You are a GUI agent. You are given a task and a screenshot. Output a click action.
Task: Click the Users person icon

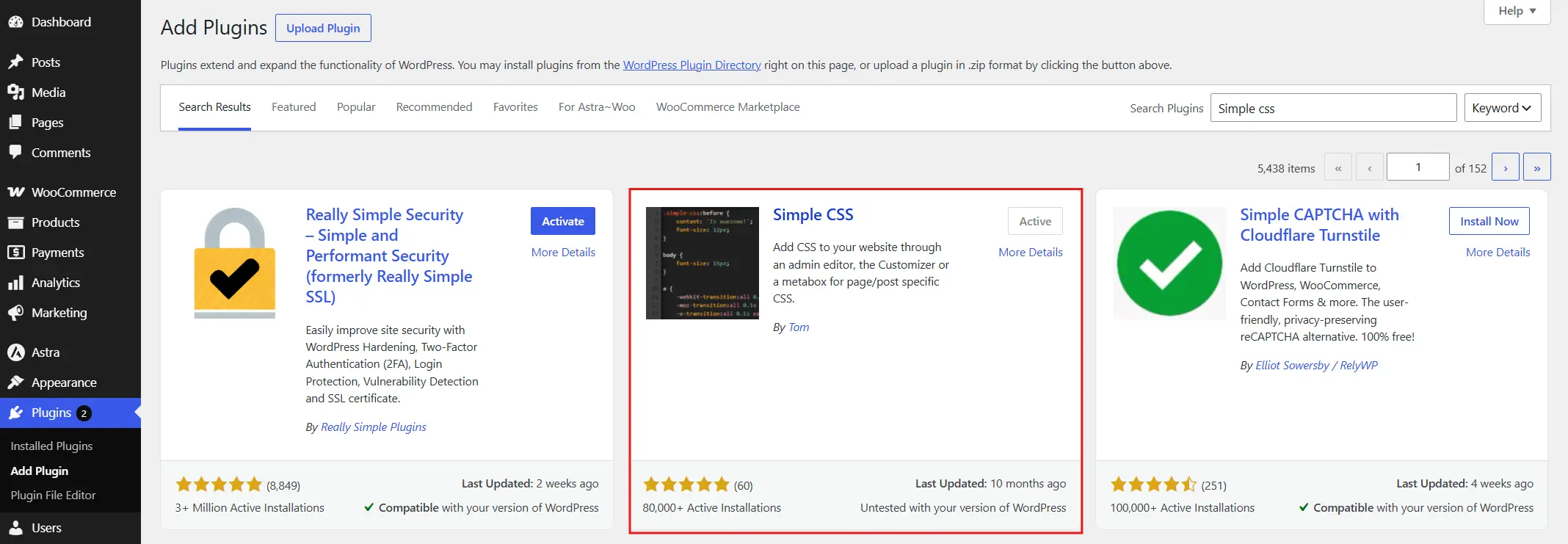click(x=15, y=528)
